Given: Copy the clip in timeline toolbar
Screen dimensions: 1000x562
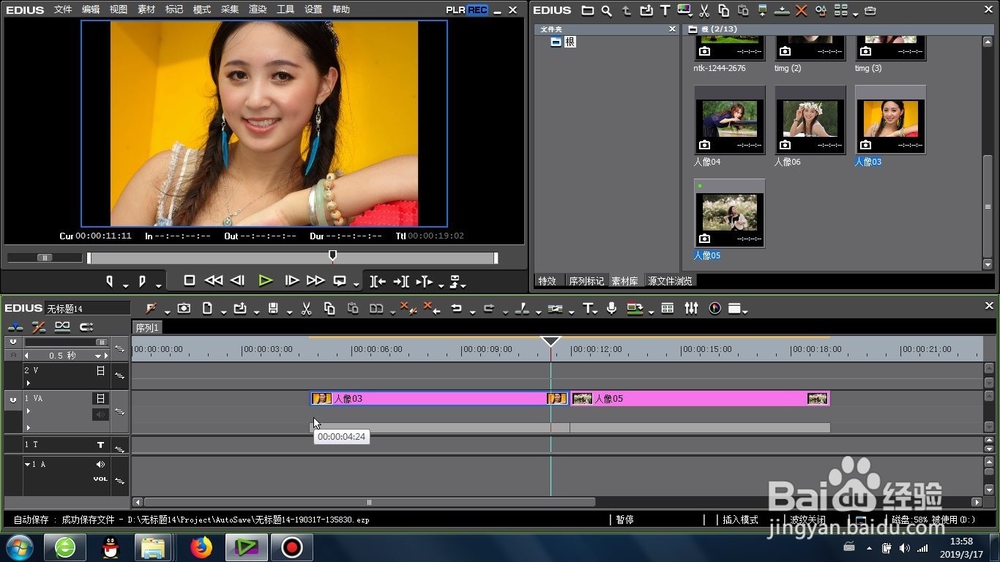Looking at the screenshot, I should pyautogui.click(x=329, y=309).
